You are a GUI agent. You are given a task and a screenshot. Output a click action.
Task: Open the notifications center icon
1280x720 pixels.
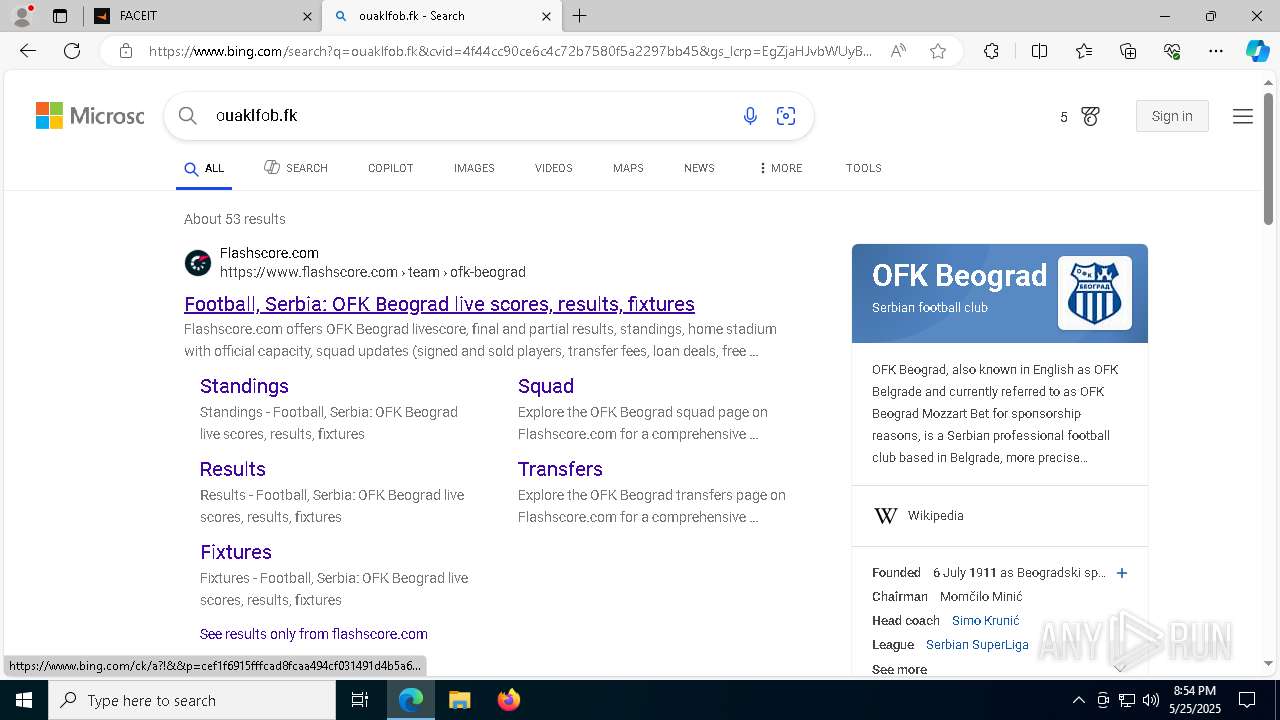[x=1247, y=700]
